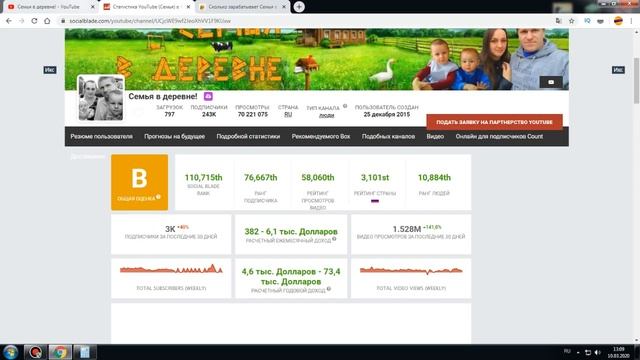Click the 382 - 6,1 тыс. Долларов estimate
This screenshot has height=360, width=640.
(291, 231)
